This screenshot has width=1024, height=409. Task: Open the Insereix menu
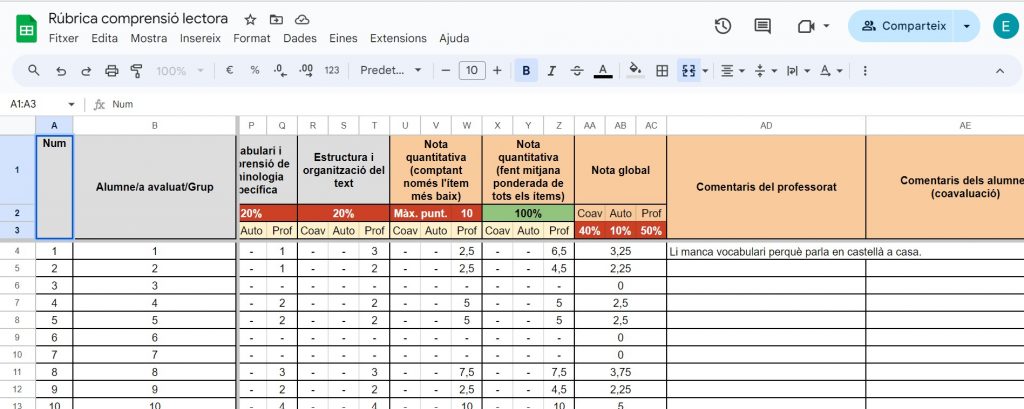(x=200, y=38)
